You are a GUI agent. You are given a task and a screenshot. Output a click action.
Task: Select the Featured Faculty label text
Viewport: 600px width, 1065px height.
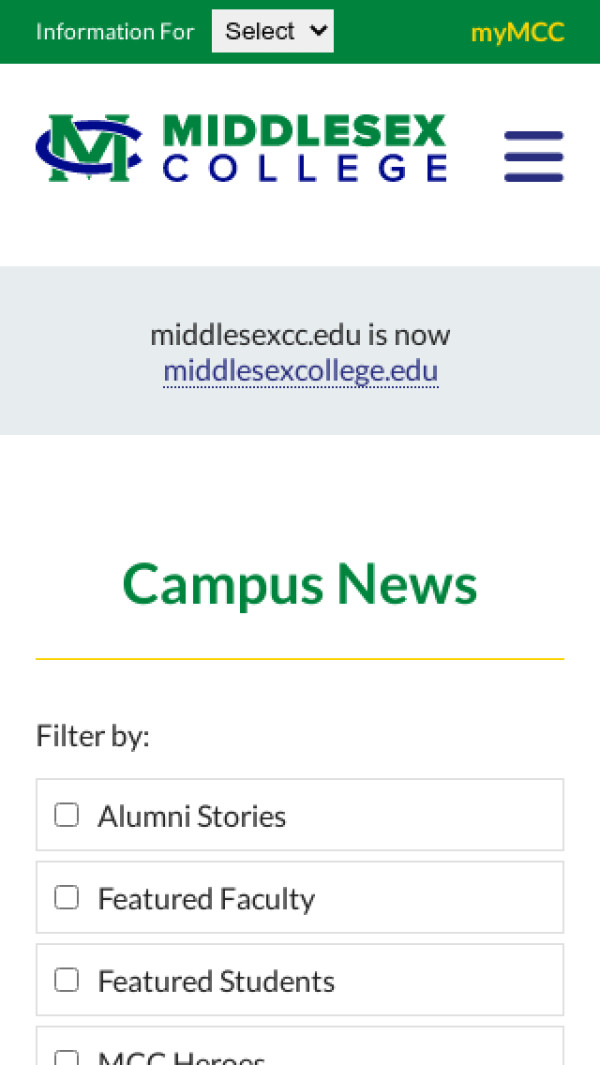[x=206, y=899]
